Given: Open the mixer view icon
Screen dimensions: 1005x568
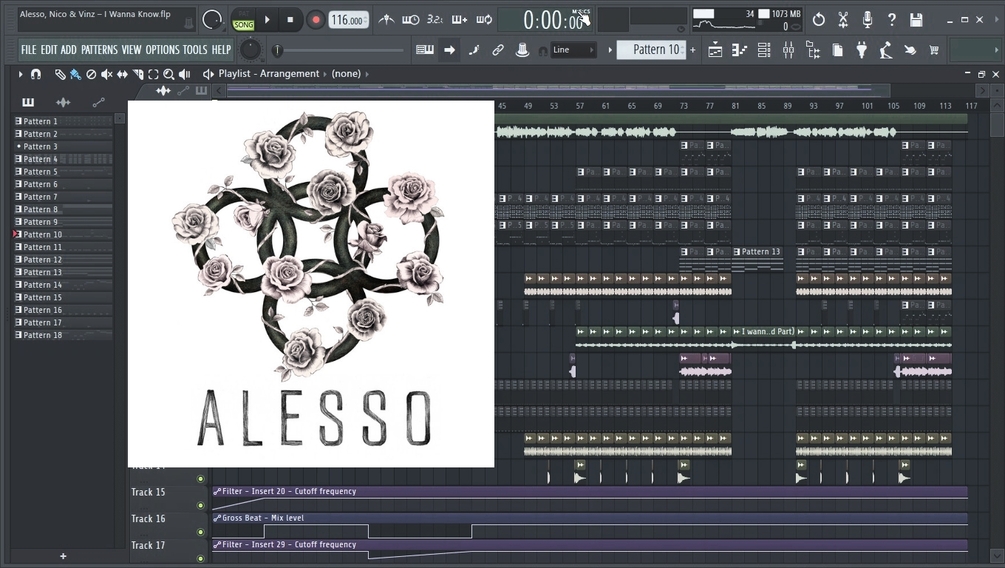Looking at the screenshot, I should [788, 50].
